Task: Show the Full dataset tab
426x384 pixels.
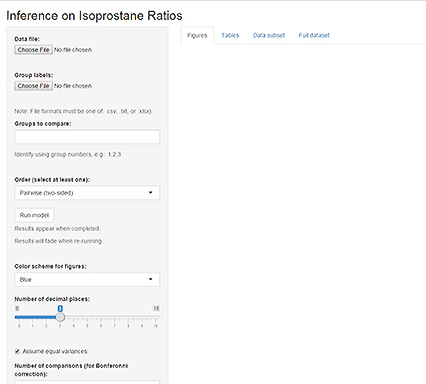Action: [x=314, y=35]
